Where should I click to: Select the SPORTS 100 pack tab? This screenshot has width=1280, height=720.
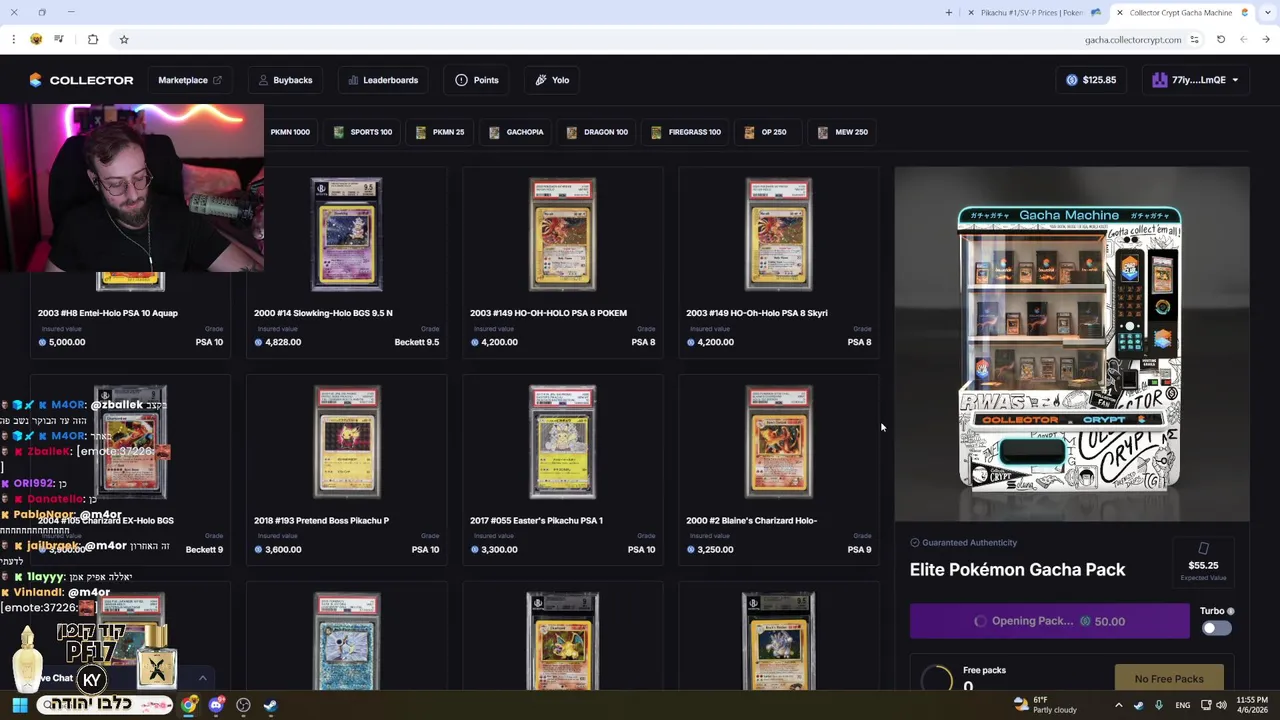tap(362, 132)
